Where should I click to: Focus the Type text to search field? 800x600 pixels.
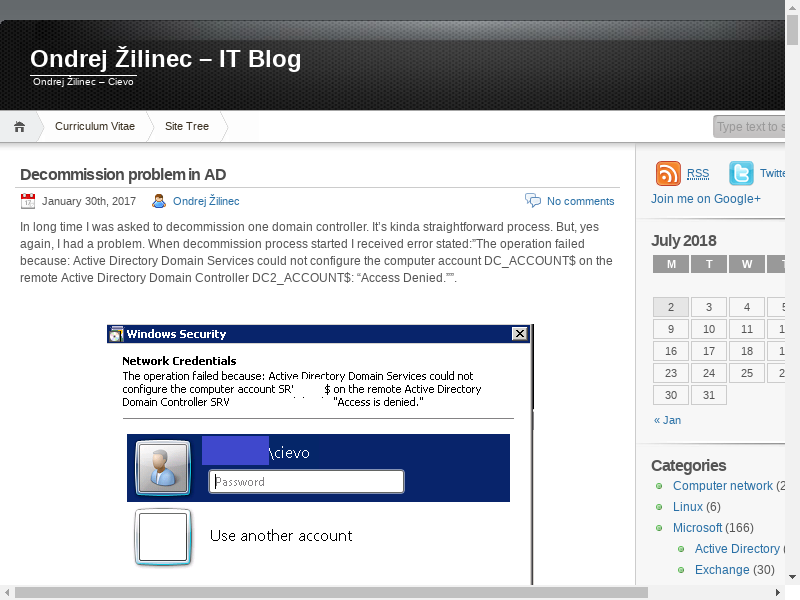coord(748,127)
